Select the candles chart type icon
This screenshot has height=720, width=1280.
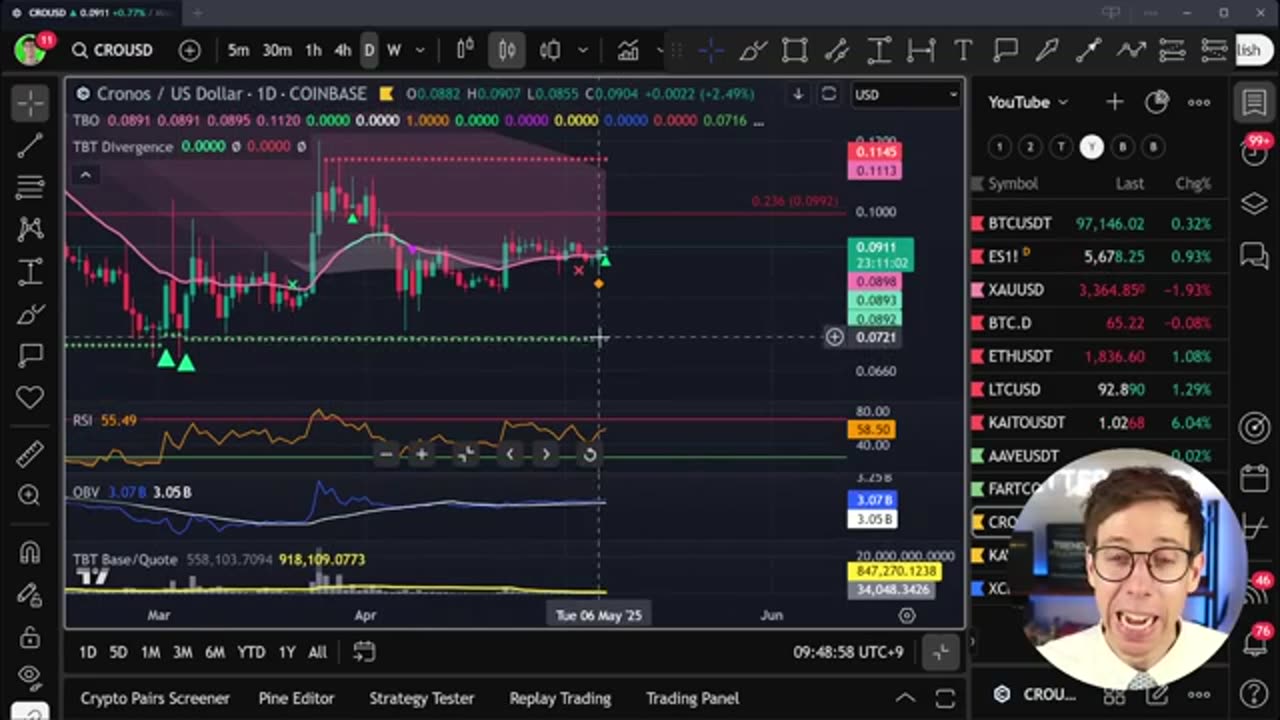[x=506, y=50]
